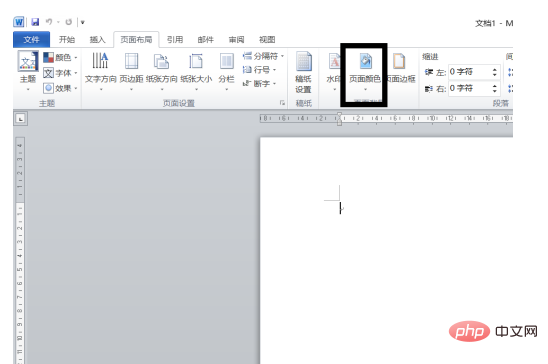This screenshot has height=364, width=548.
Task: Click the Word application icon in title bar
Action: click(19, 22)
